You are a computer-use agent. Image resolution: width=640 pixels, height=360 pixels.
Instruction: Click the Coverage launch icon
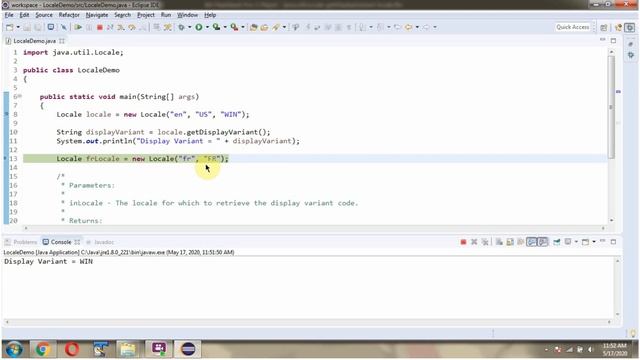point(216,27)
